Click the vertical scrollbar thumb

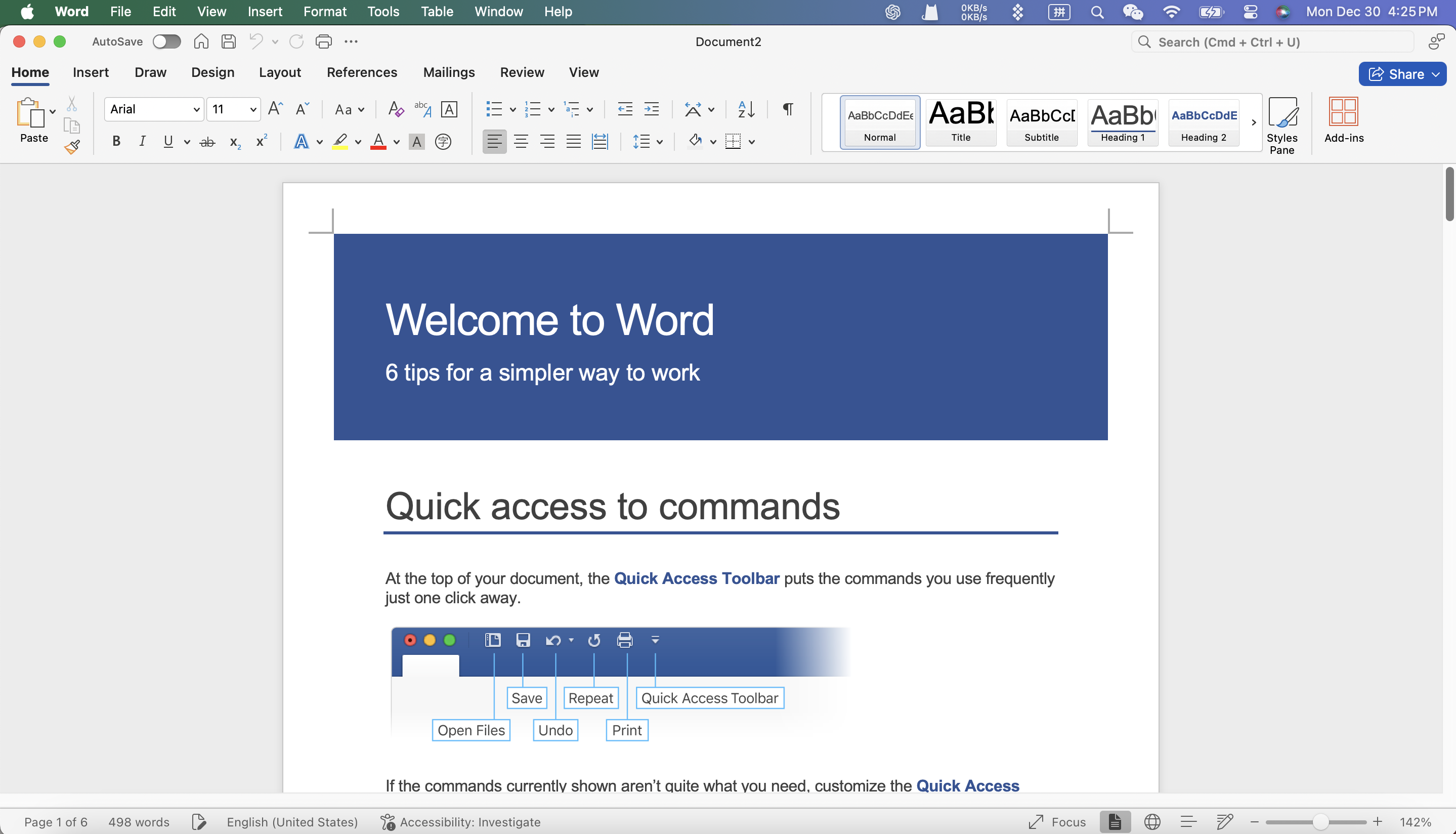pos(1450,194)
